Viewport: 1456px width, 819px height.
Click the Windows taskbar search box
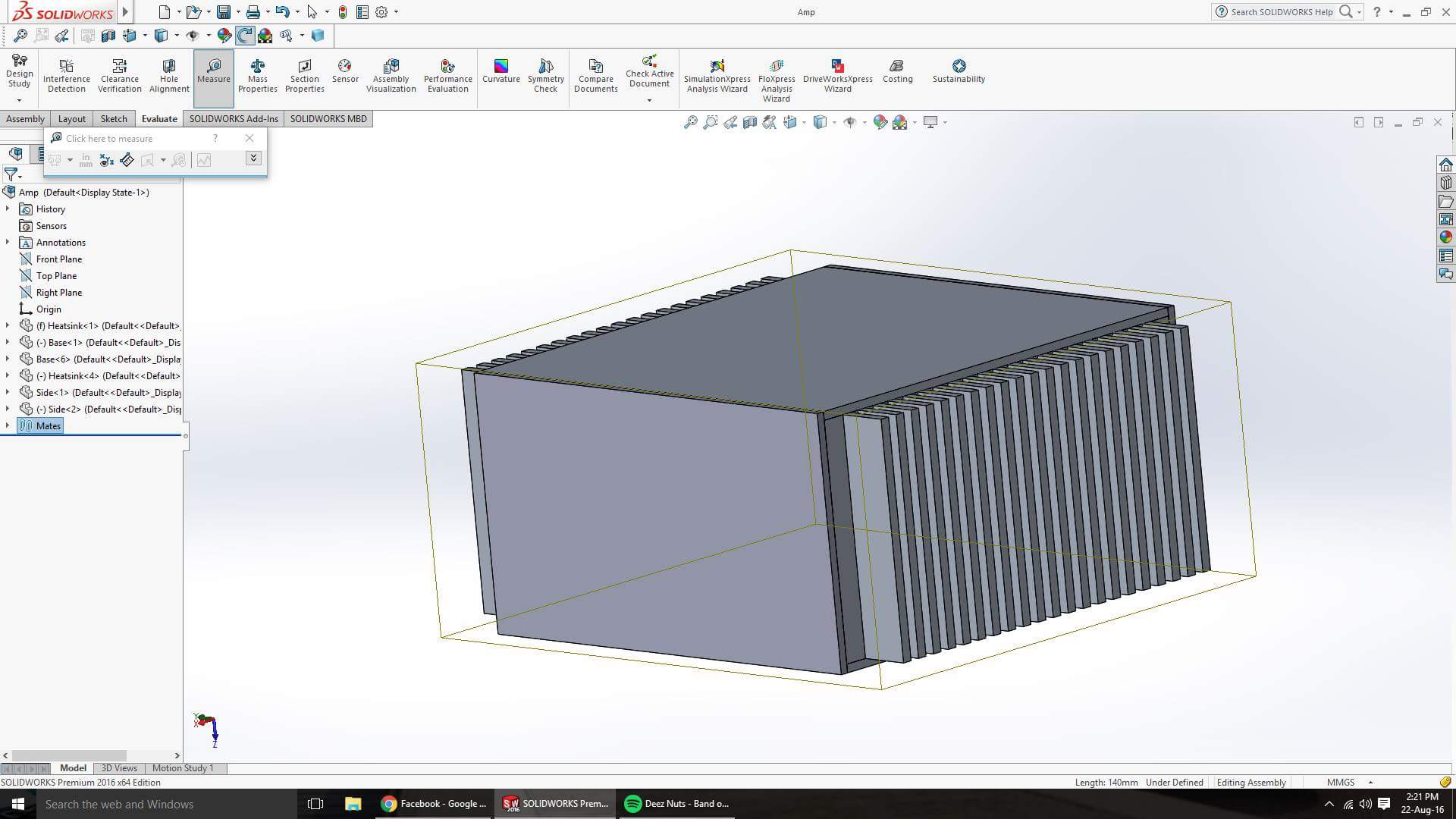click(x=167, y=804)
